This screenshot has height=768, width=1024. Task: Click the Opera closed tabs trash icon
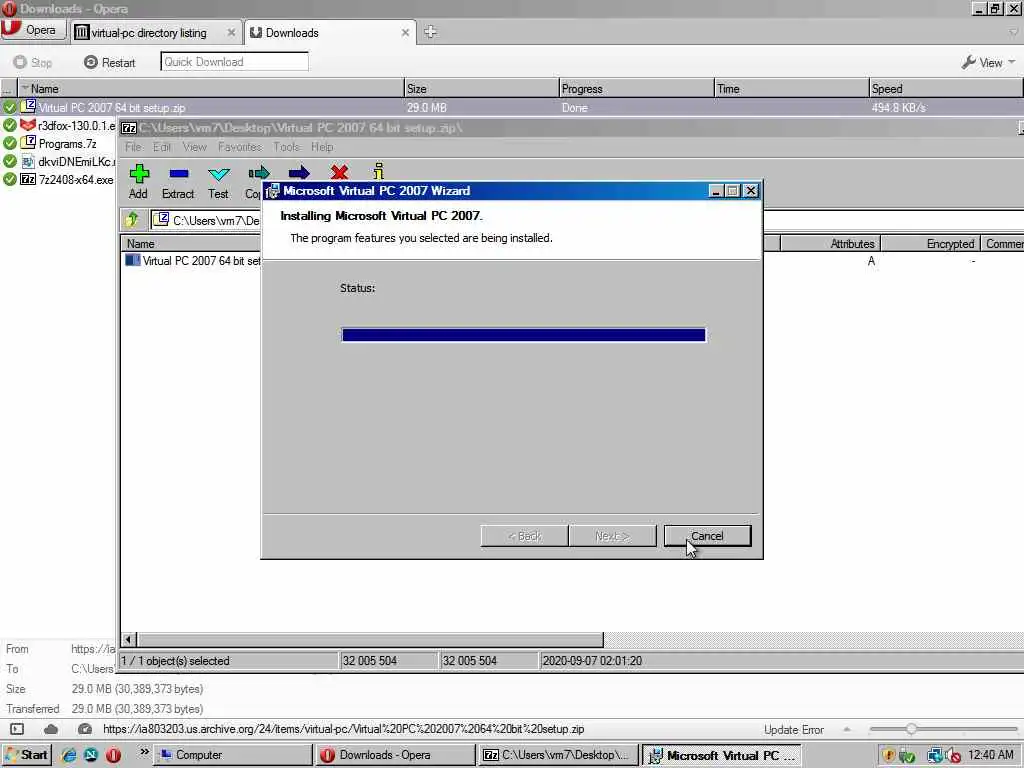pyautogui.click(x=1014, y=31)
